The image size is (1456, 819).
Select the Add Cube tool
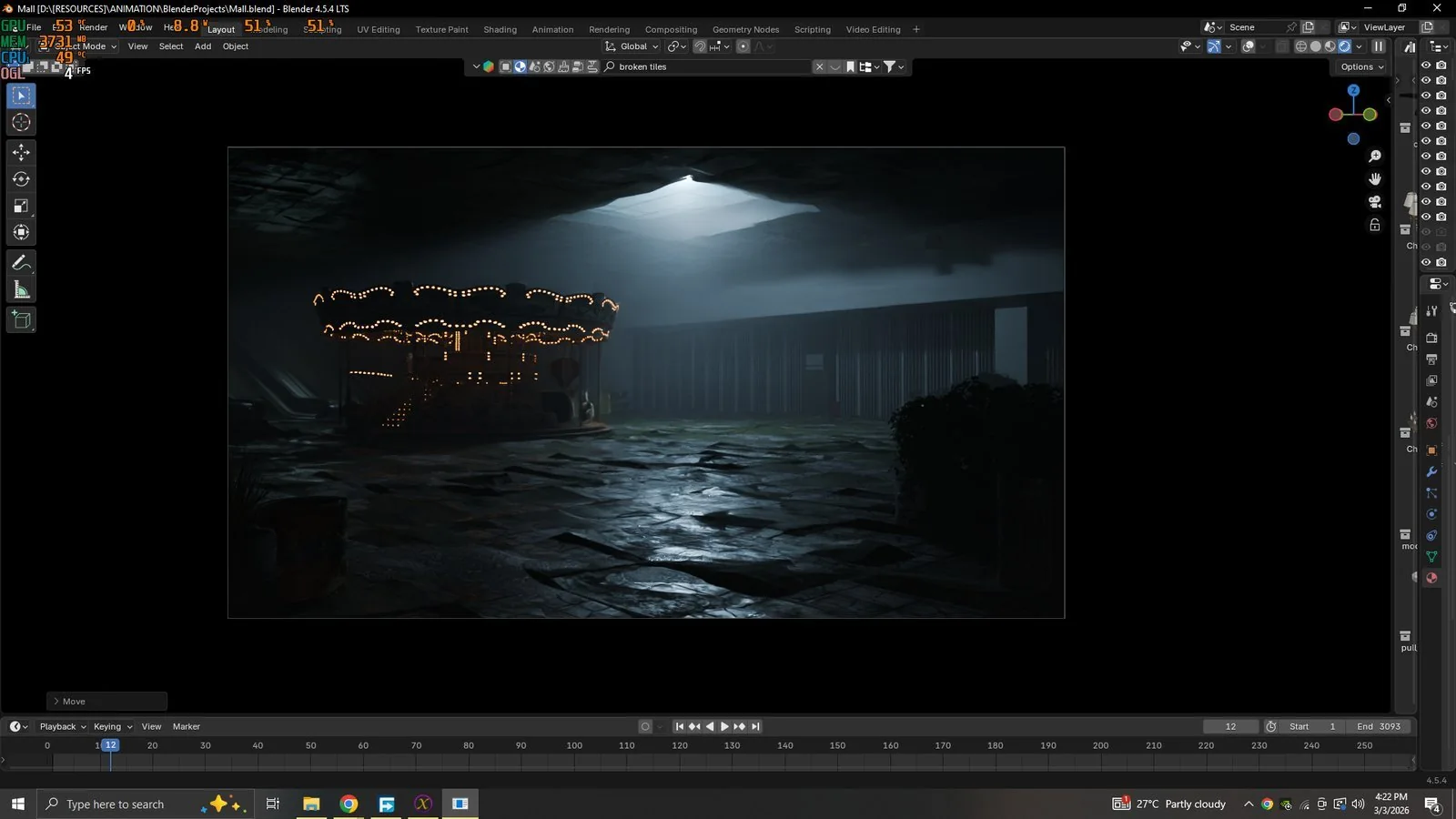pyautogui.click(x=21, y=320)
